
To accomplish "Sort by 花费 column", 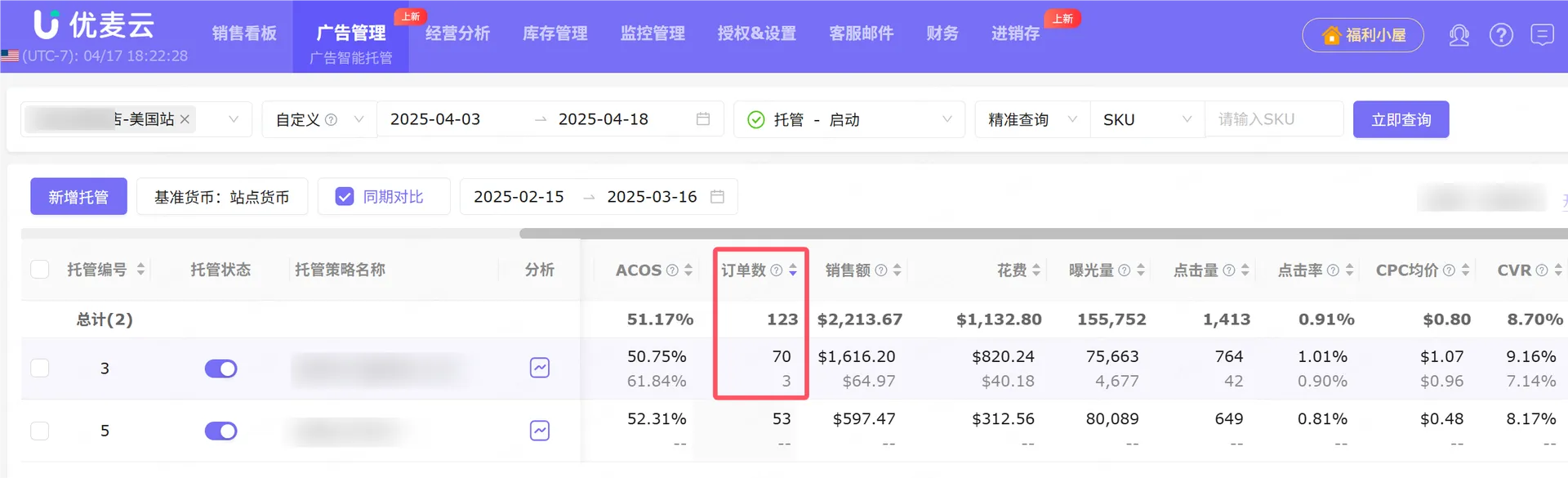I will pyautogui.click(x=1036, y=270).
